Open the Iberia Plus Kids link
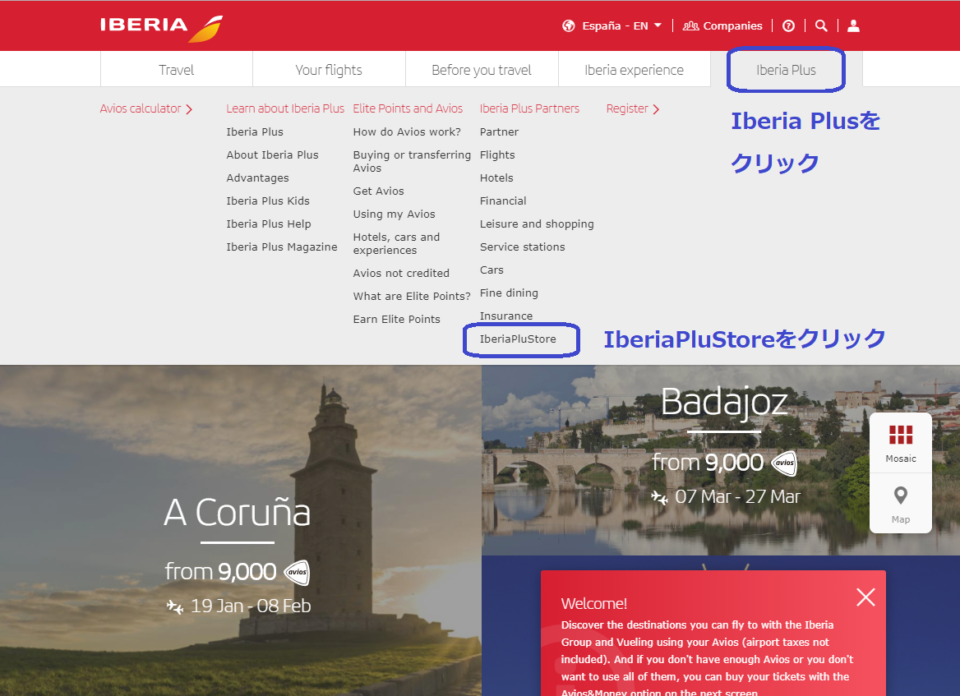Viewport: 960px width, 696px height. [x=268, y=201]
